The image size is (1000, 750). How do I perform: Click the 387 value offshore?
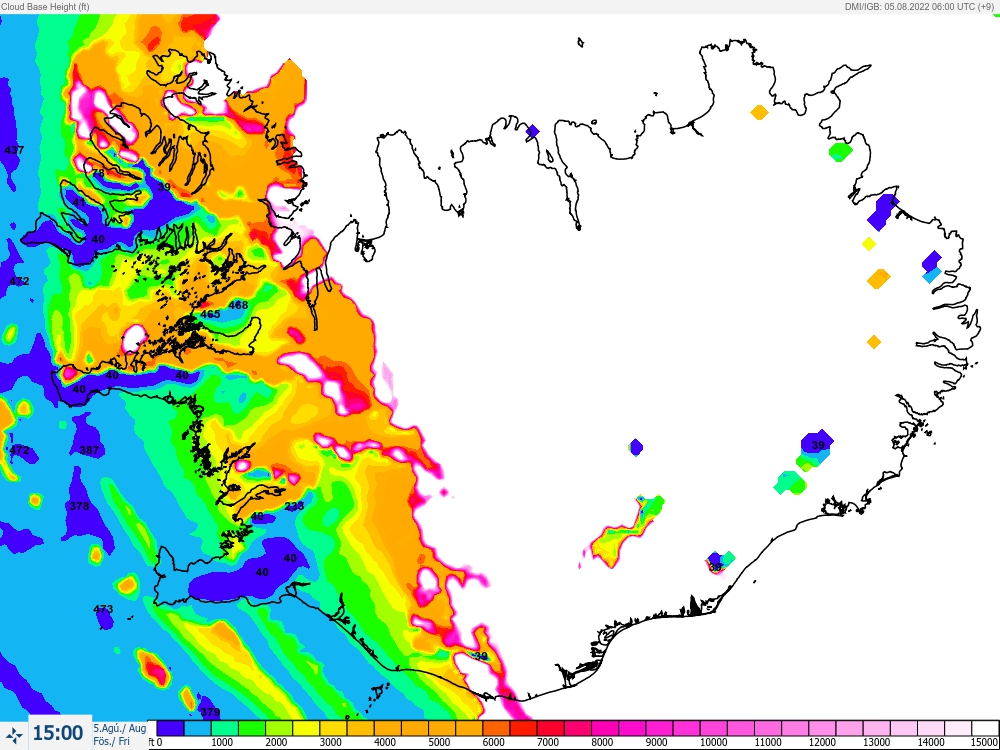(x=89, y=450)
